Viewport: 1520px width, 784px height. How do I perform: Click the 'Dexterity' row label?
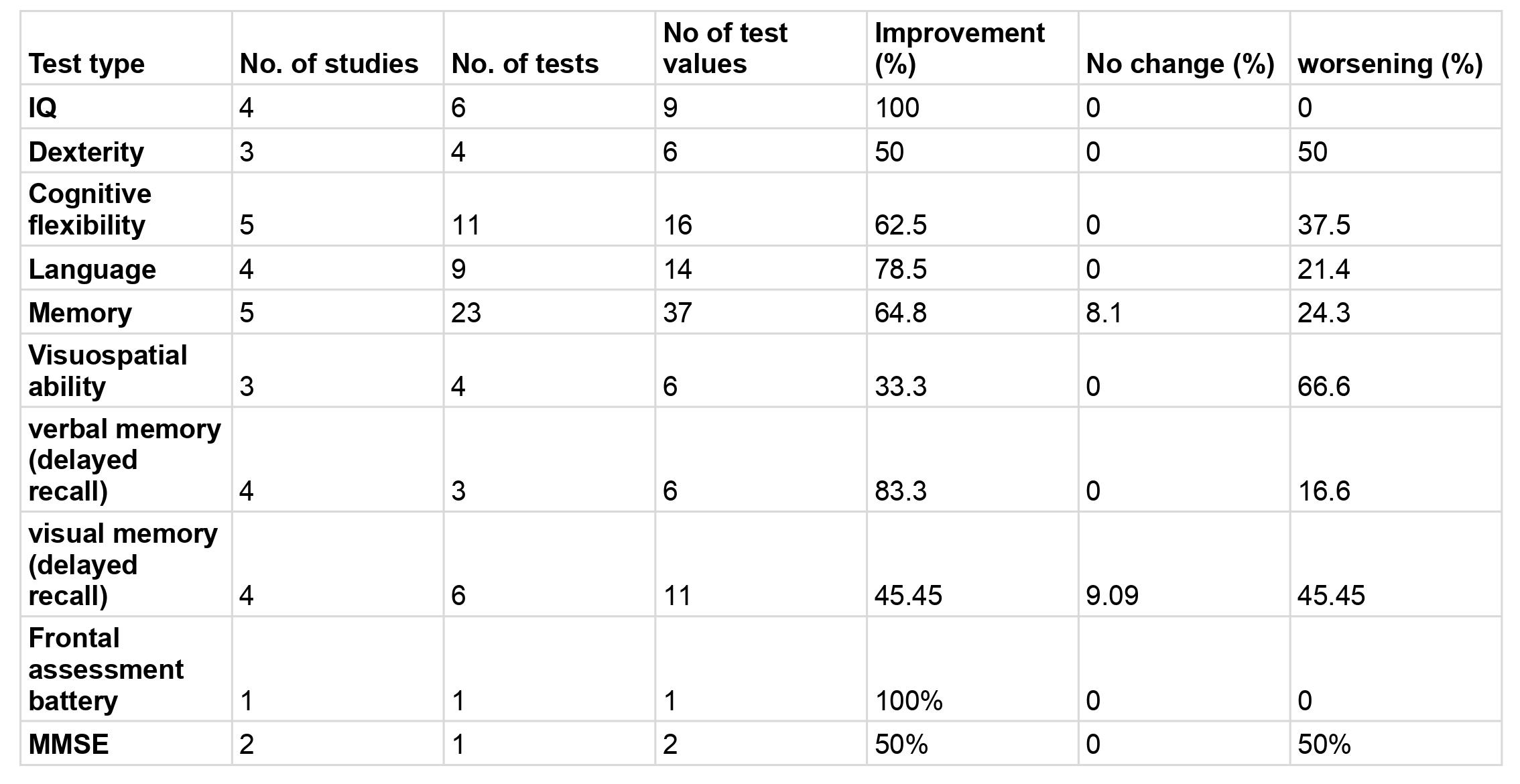(x=86, y=152)
